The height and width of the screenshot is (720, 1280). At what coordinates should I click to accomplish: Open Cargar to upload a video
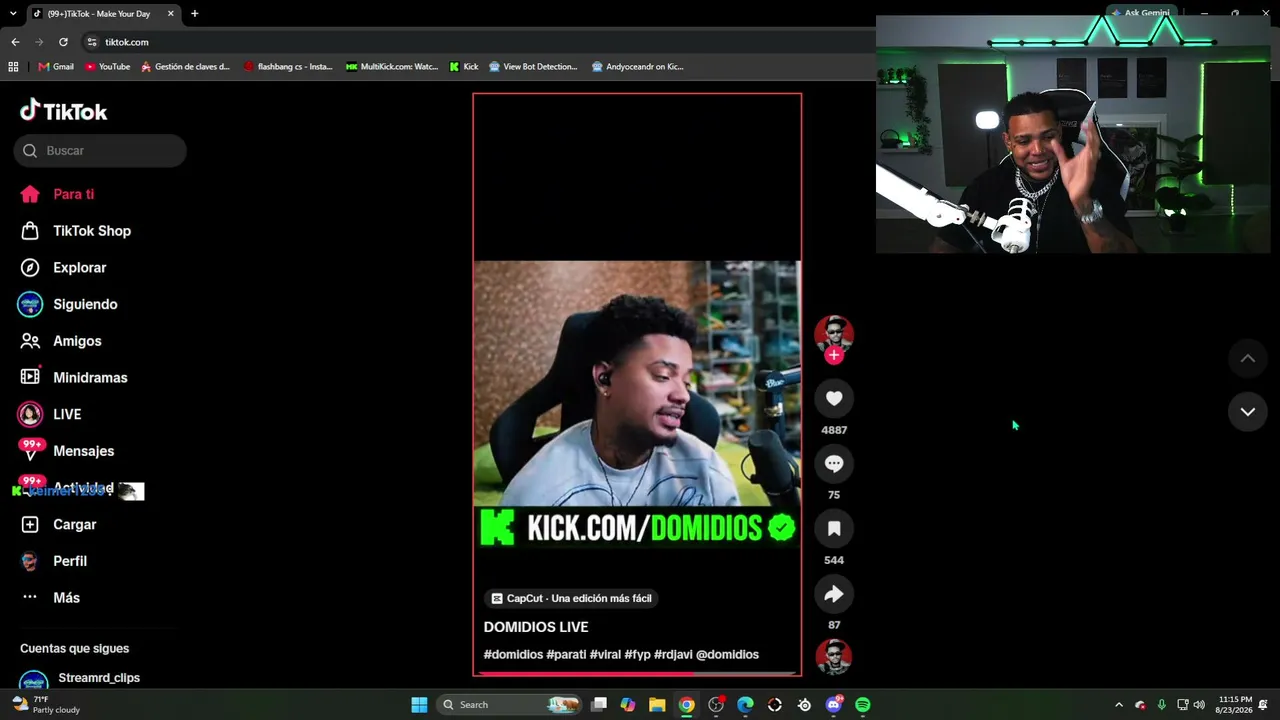59,525
